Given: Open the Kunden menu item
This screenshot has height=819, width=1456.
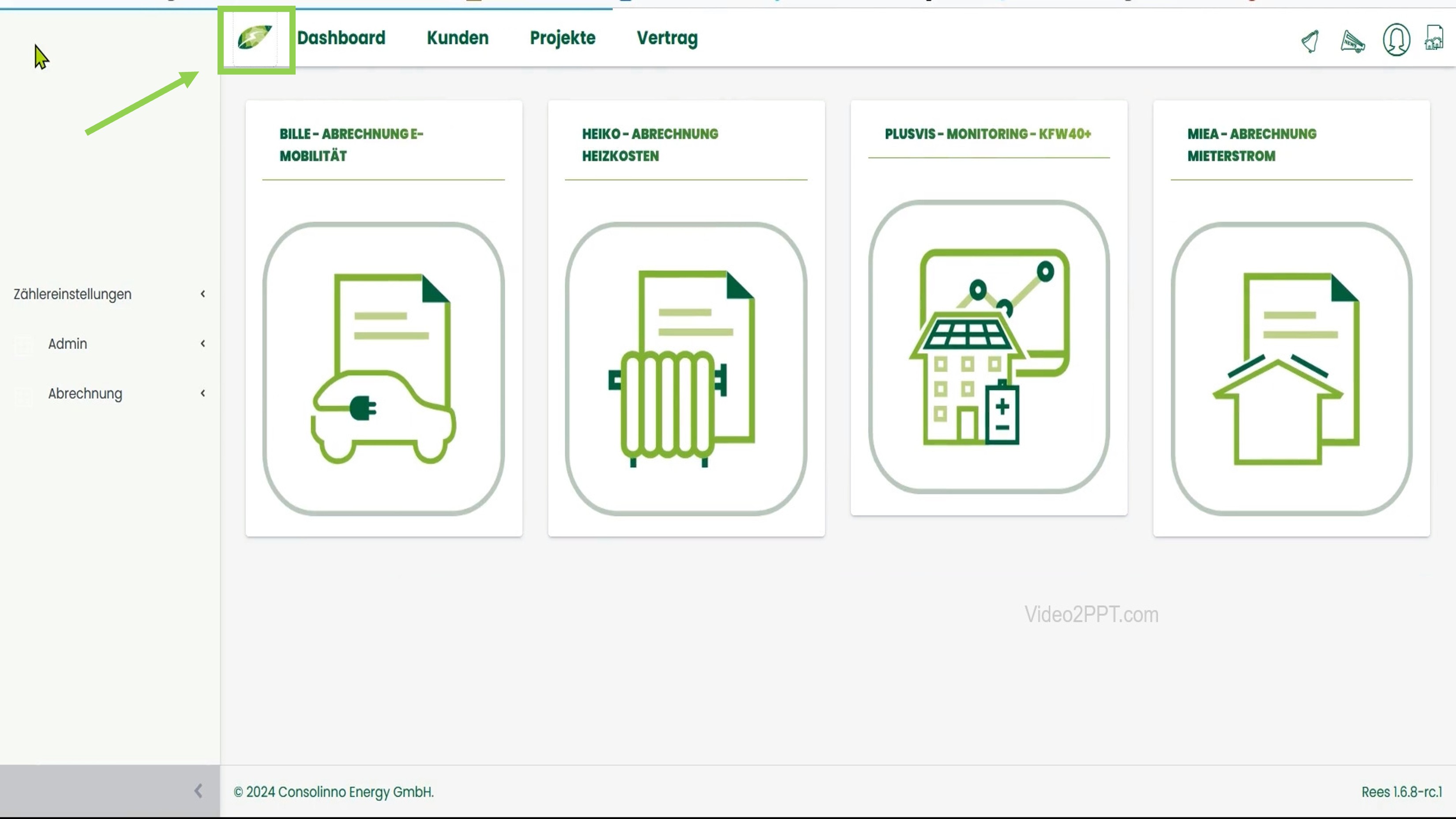Looking at the screenshot, I should (x=457, y=38).
